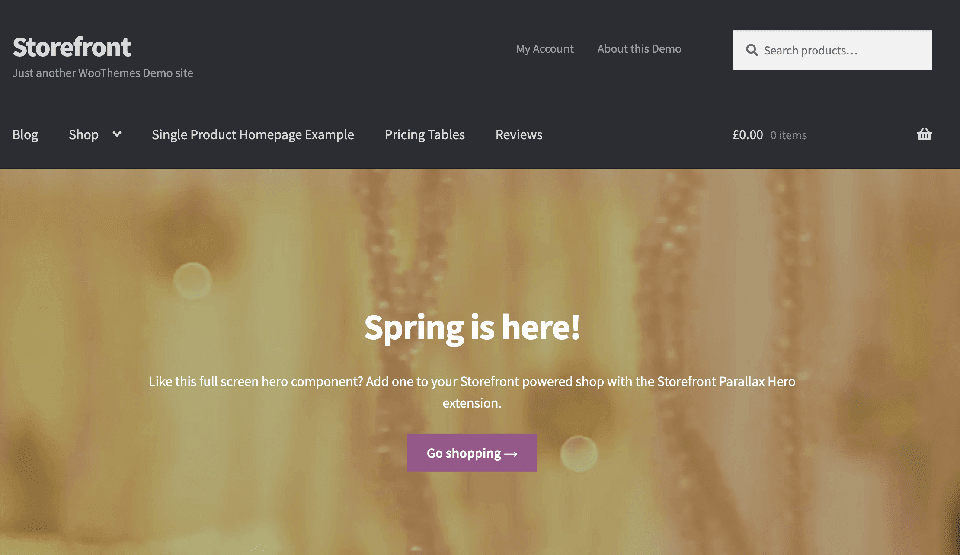Viewport: 960px width, 555px height.
Task: Click the search magnifier icon
Action: pyautogui.click(x=752, y=50)
